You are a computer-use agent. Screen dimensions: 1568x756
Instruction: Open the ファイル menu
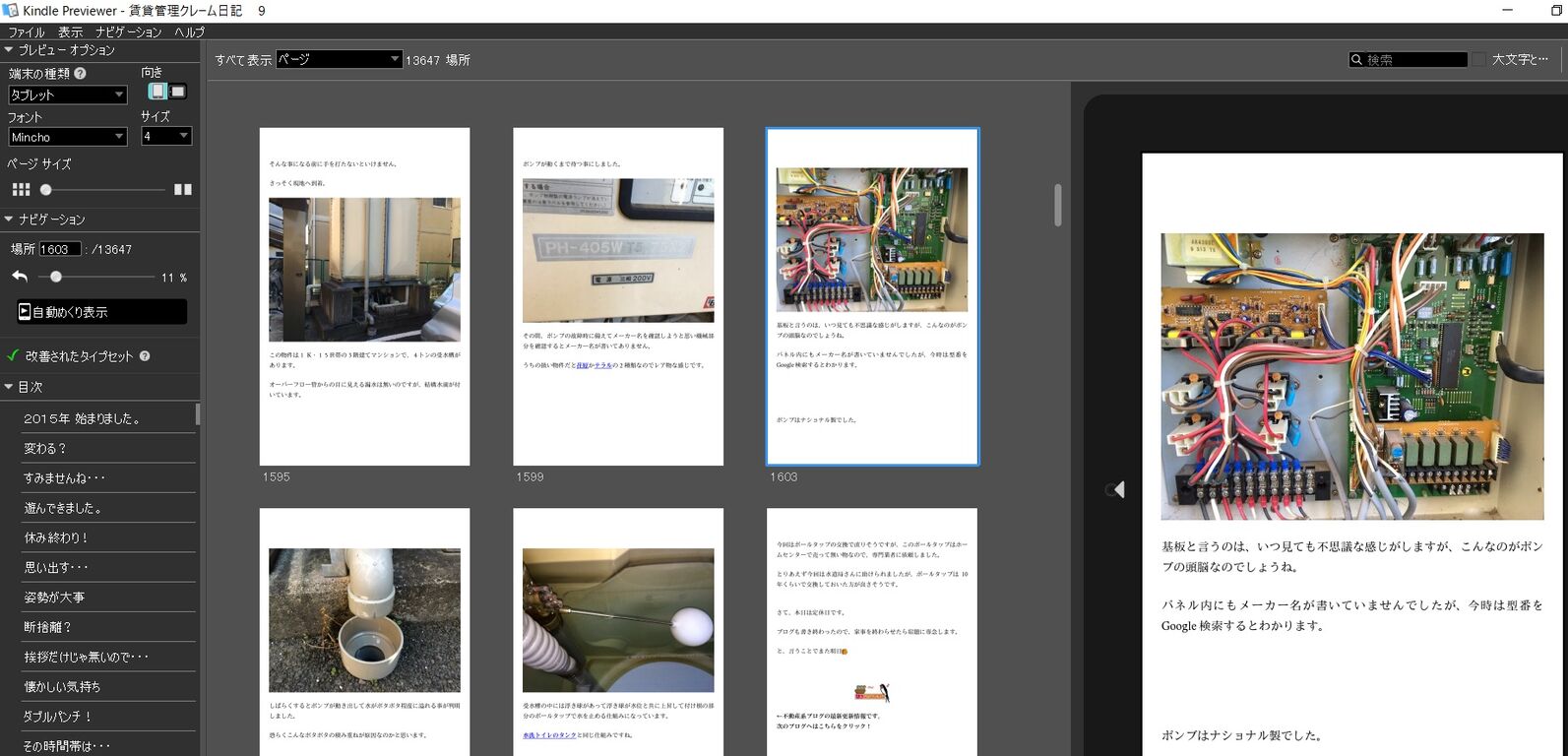(x=27, y=32)
